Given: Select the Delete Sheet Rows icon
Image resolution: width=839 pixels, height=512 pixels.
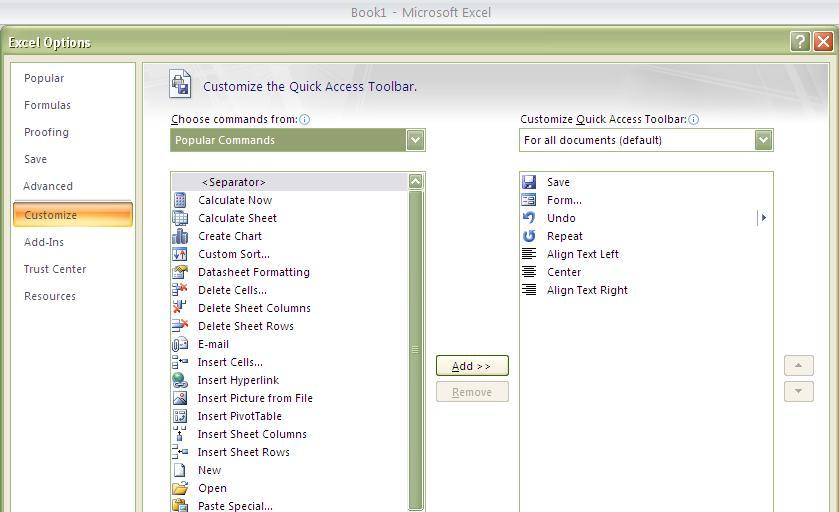Looking at the screenshot, I should coord(180,326).
